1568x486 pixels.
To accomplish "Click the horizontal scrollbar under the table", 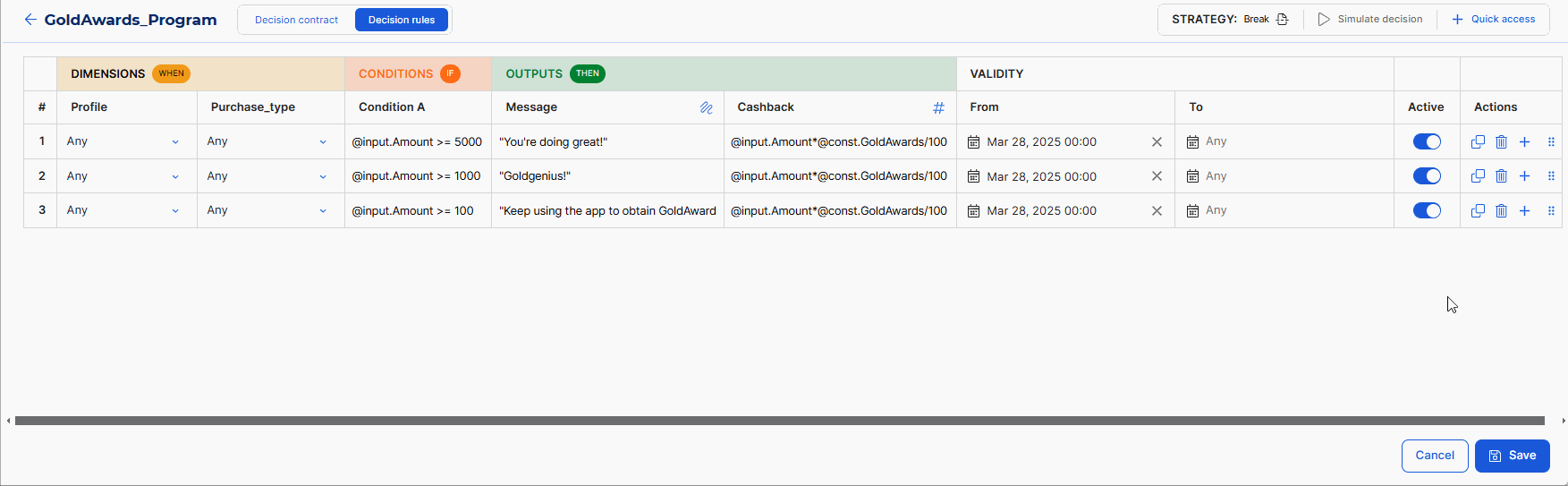I will coord(779,421).
